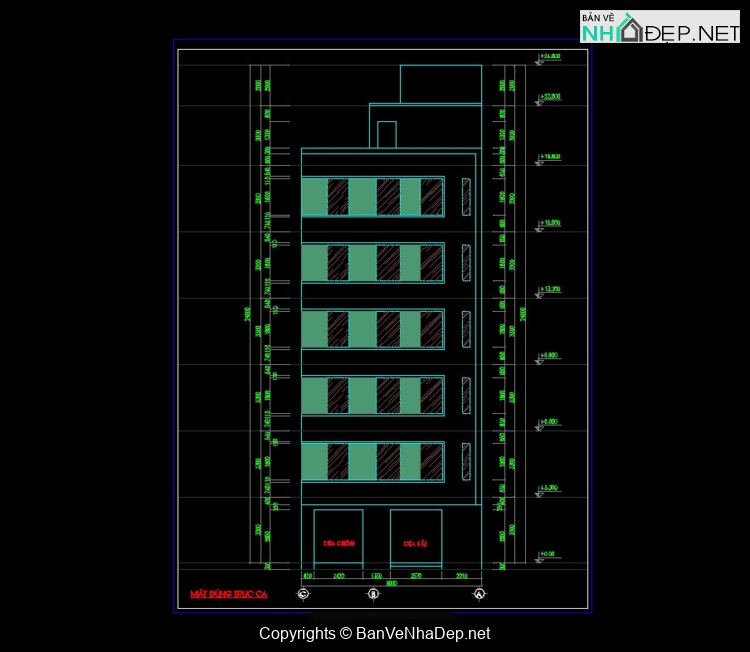Click the grid axis bubble labeled A
Image resolution: width=750 pixels, height=652 pixels.
point(480,594)
